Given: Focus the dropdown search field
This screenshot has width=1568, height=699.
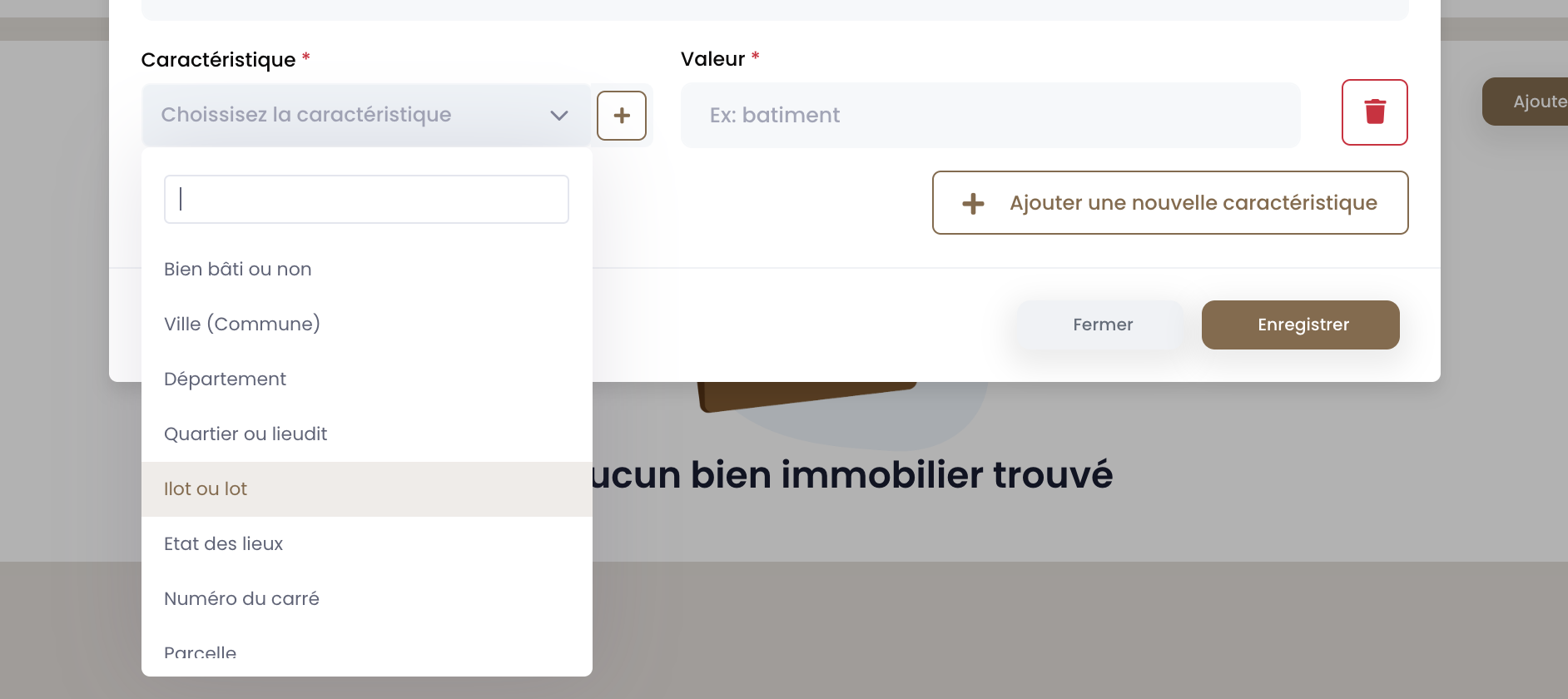Looking at the screenshot, I should pyautogui.click(x=366, y=199).
